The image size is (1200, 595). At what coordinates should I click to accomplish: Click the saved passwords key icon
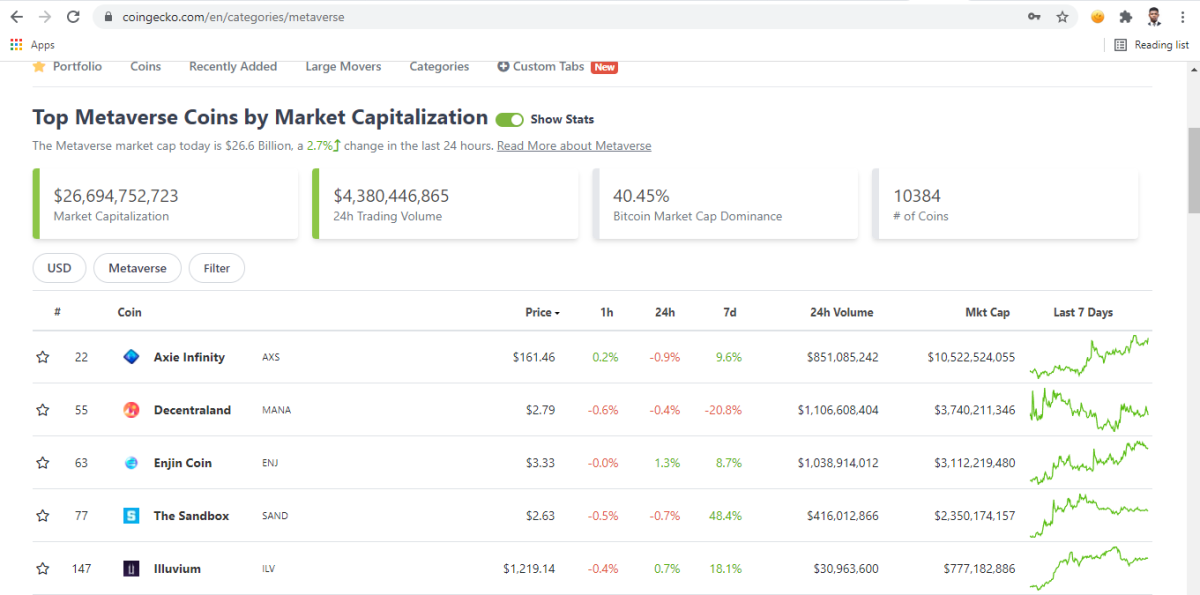click(x=1034, y=17)
